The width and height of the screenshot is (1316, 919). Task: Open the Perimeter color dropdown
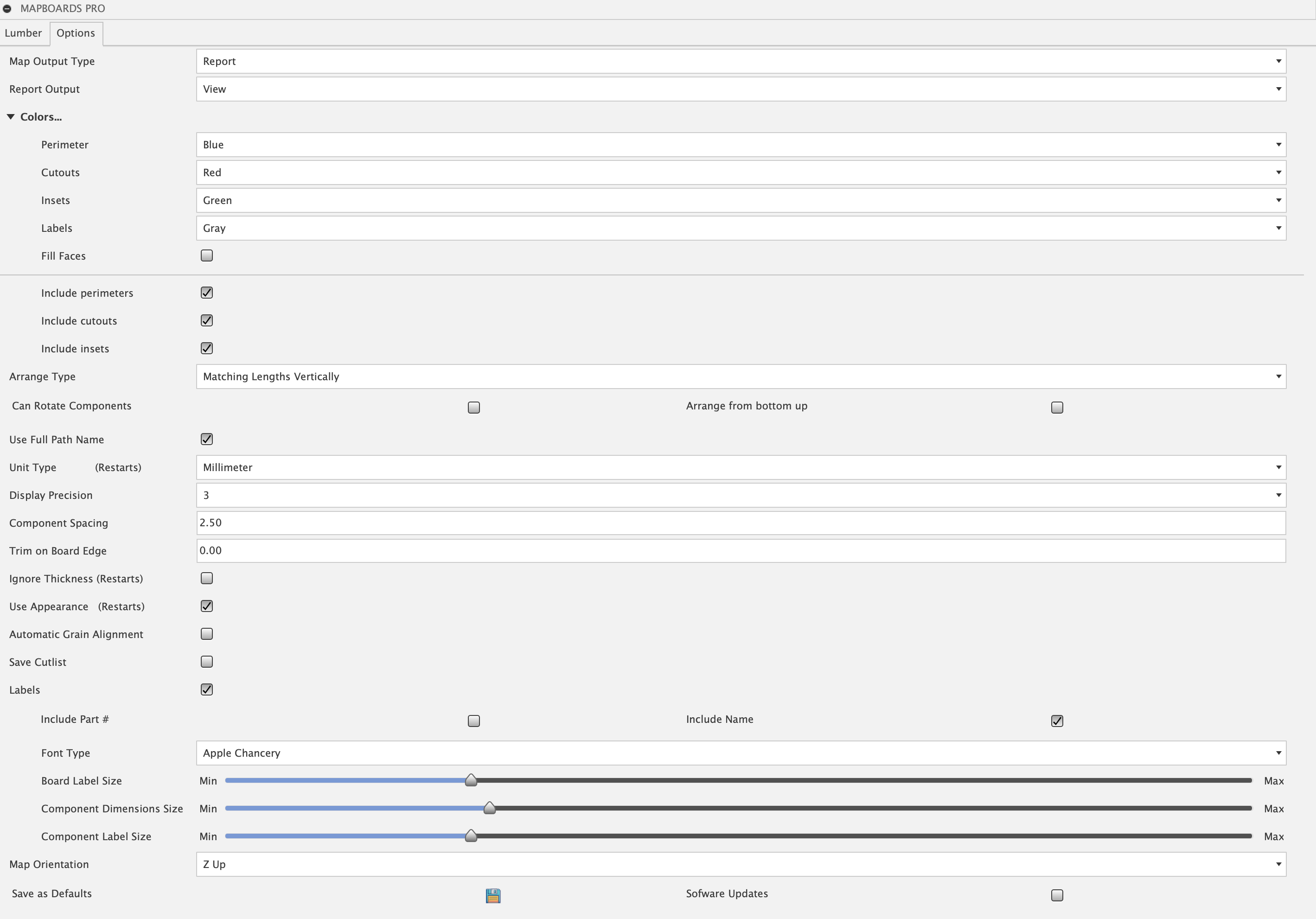pos(741,145)
